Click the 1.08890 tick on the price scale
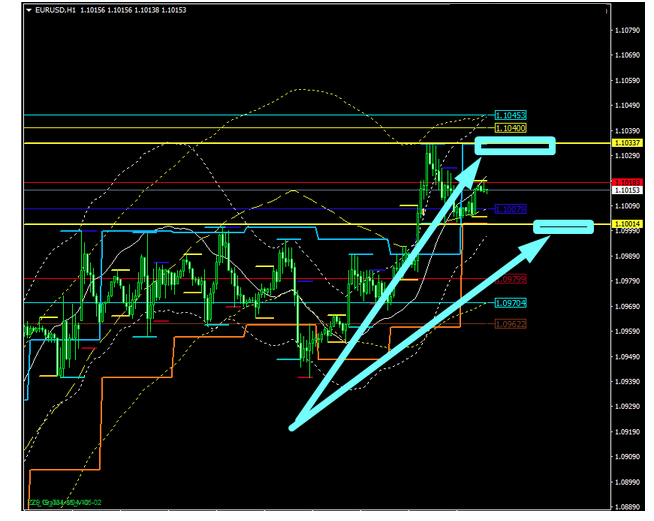Viewport: 654px width, 521px height. (628, 507)
